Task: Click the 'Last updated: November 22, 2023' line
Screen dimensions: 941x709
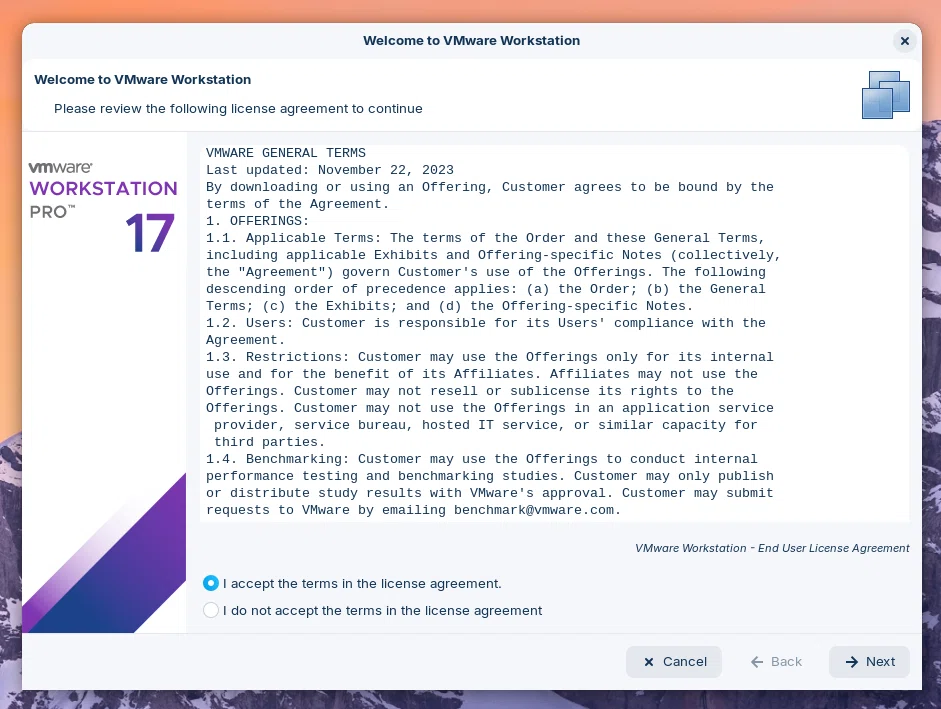Action: pos(329,170)
